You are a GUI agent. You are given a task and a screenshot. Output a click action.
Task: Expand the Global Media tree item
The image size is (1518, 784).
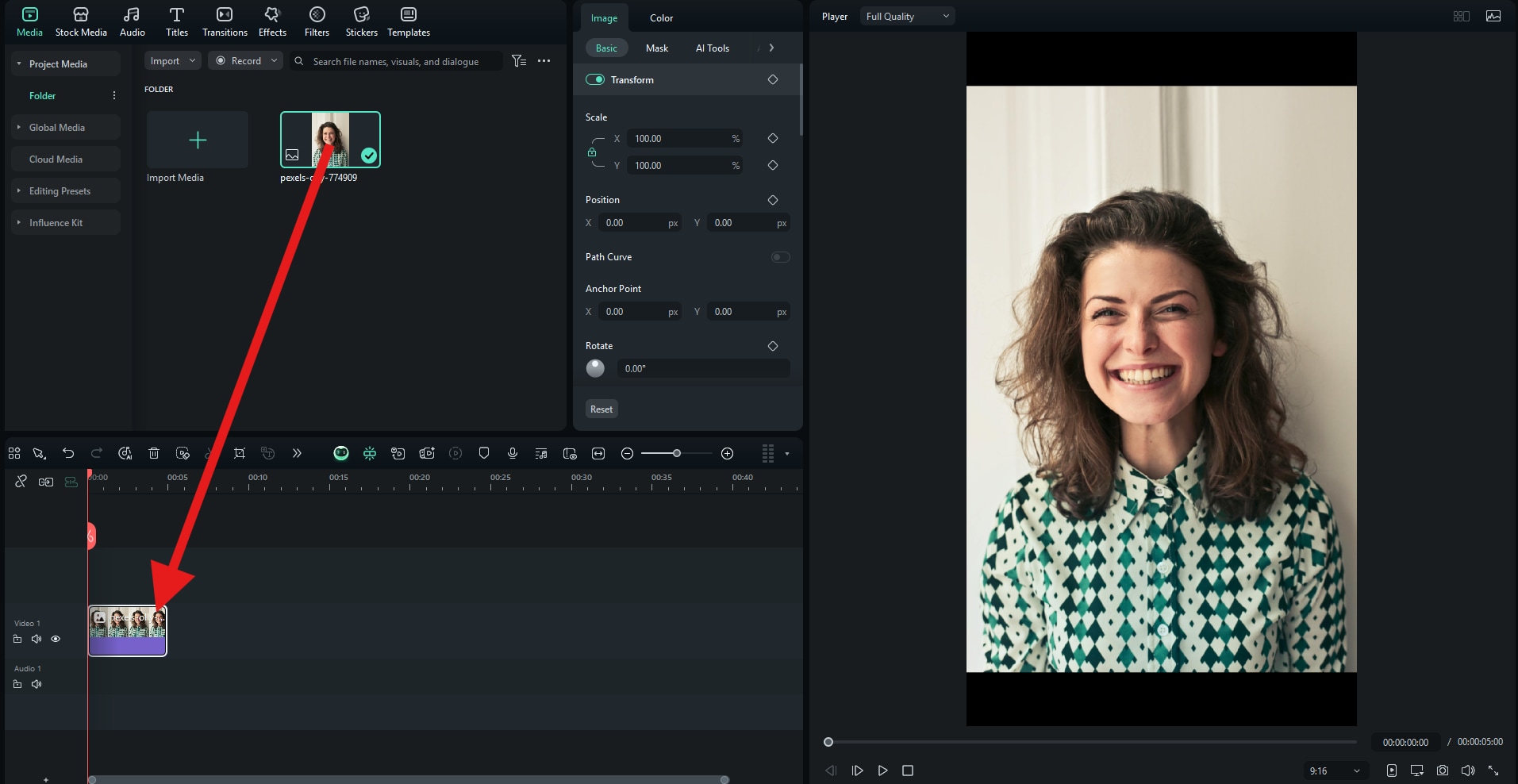[x=19, y=127]
